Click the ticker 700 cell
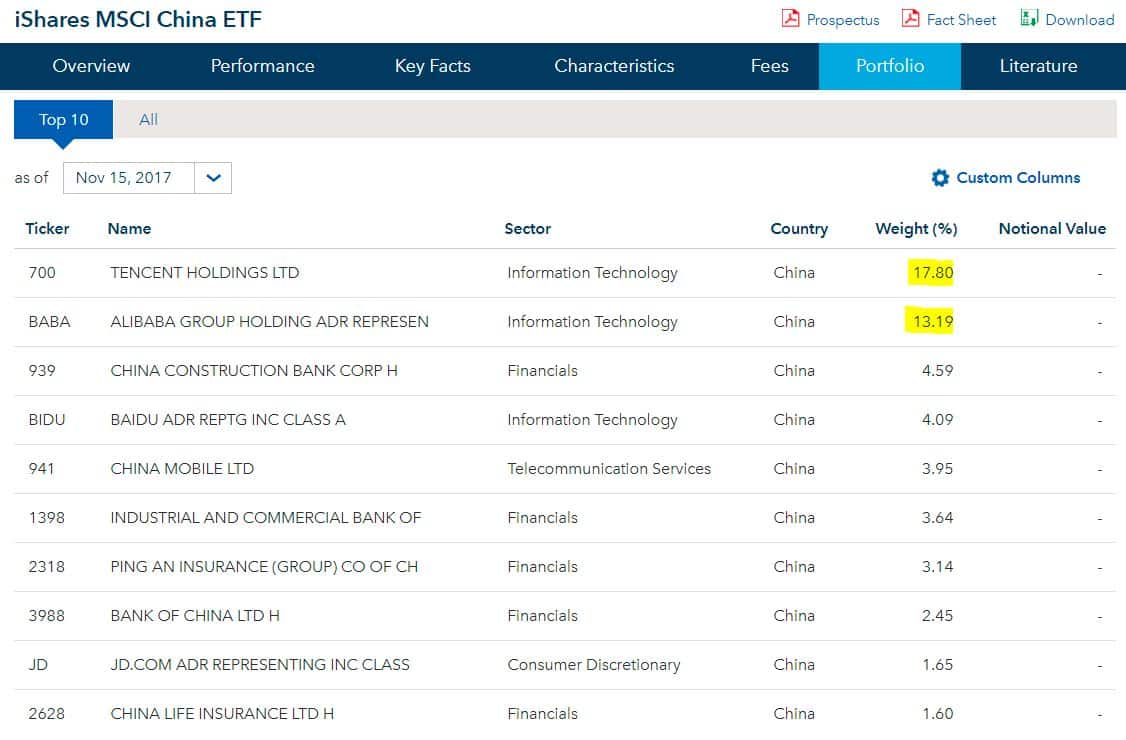The width and height of the screenshot is (1126, 740). 42,273
